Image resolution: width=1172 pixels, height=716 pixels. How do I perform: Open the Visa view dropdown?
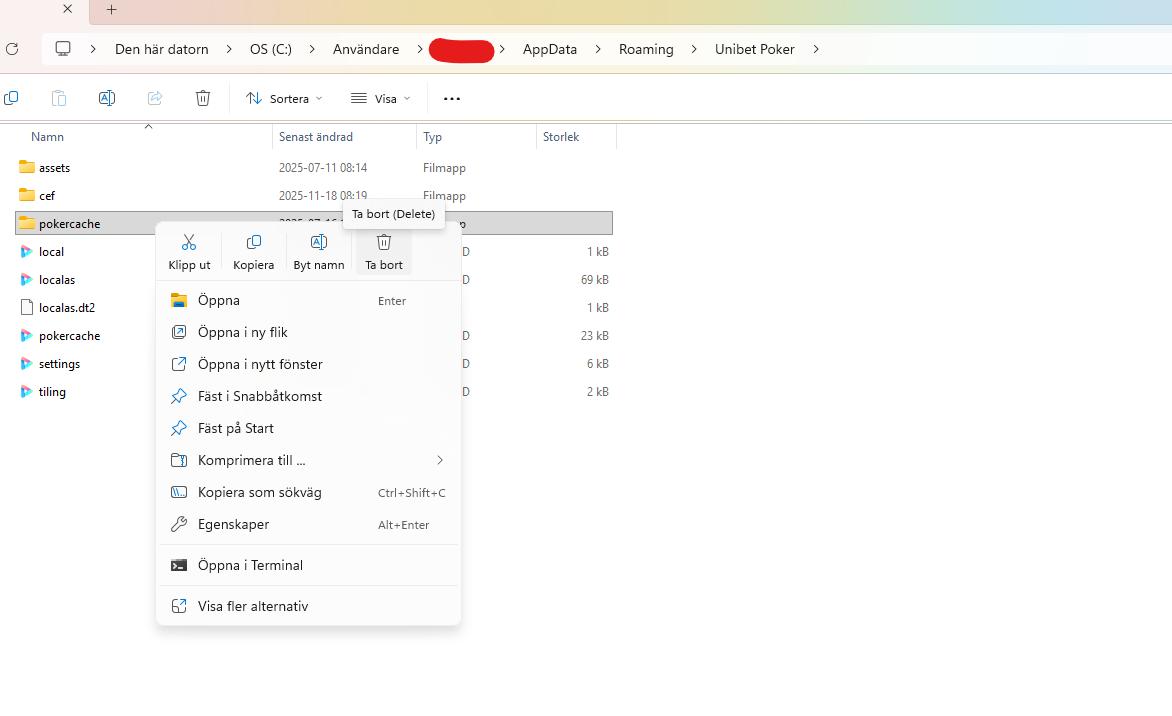click(380, 99)
